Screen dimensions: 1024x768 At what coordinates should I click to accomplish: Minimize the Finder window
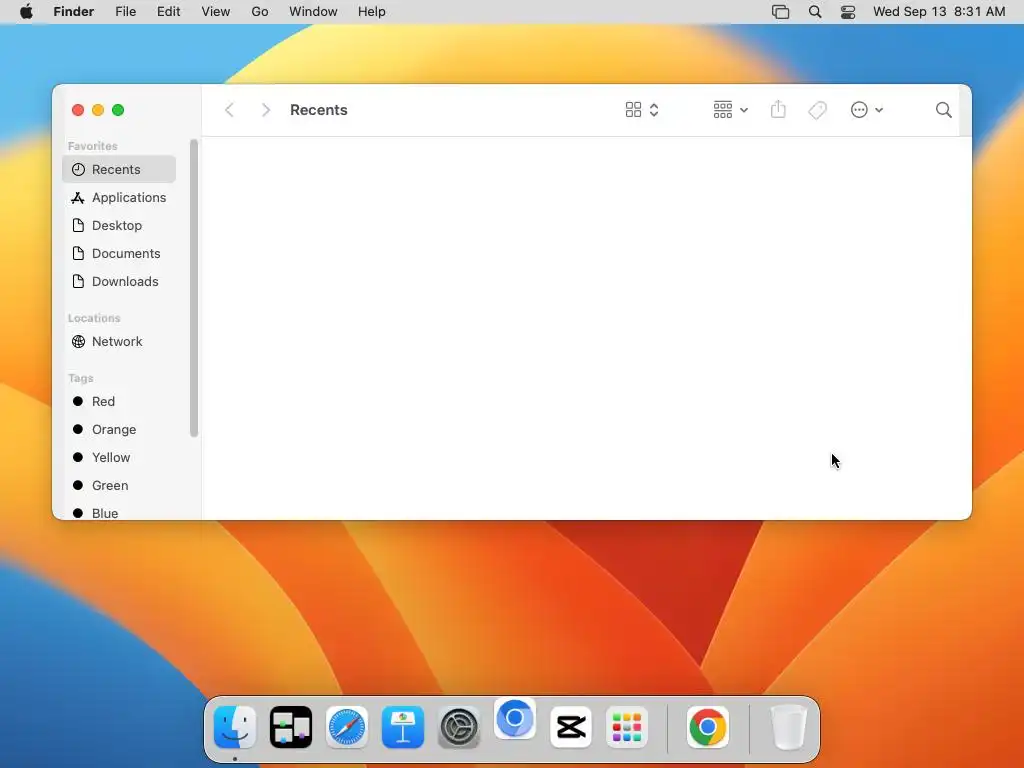coord(98,110)
